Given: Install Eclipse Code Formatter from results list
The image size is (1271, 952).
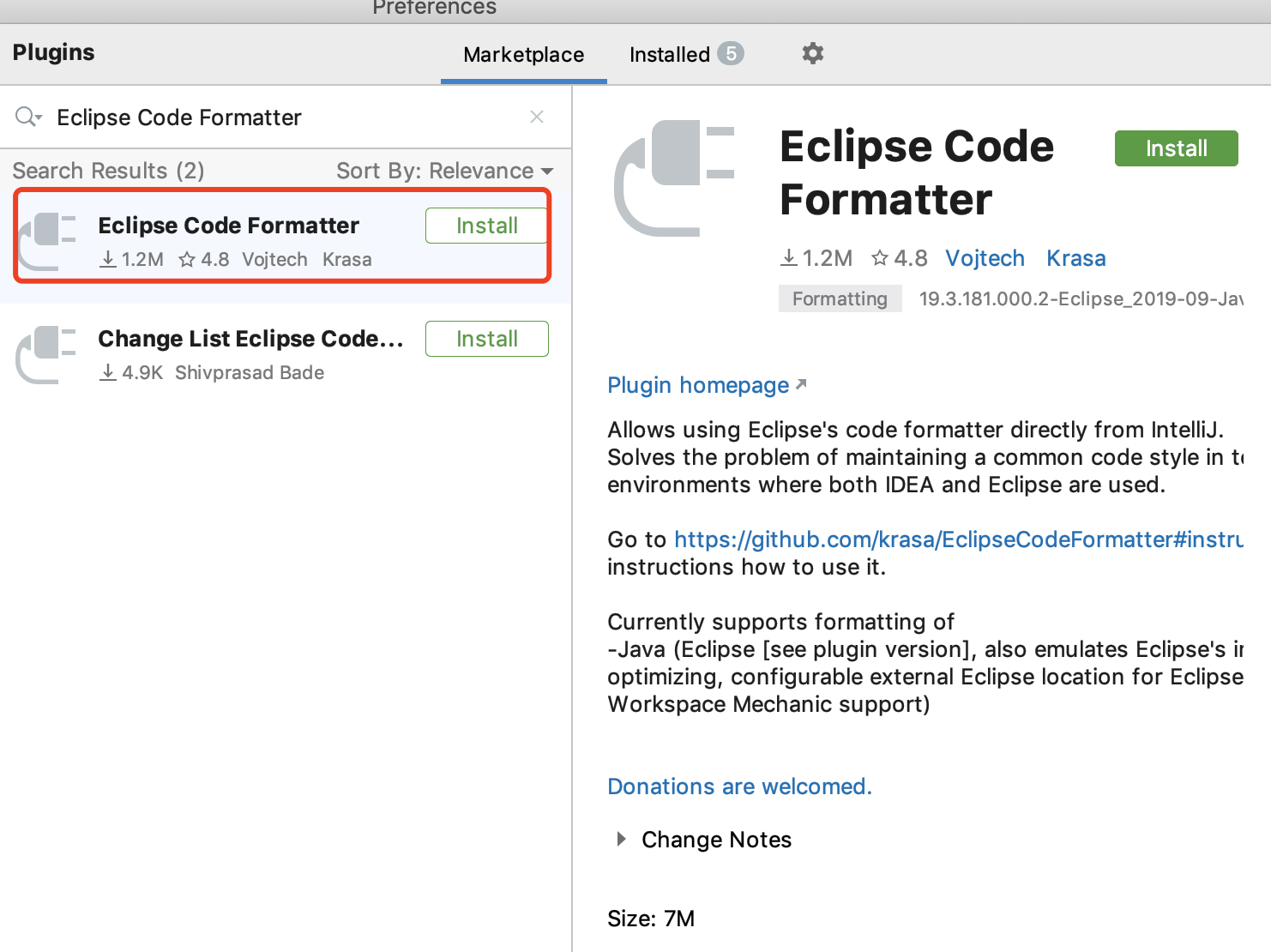Looking at the screenshot, I should click(486, 226).
